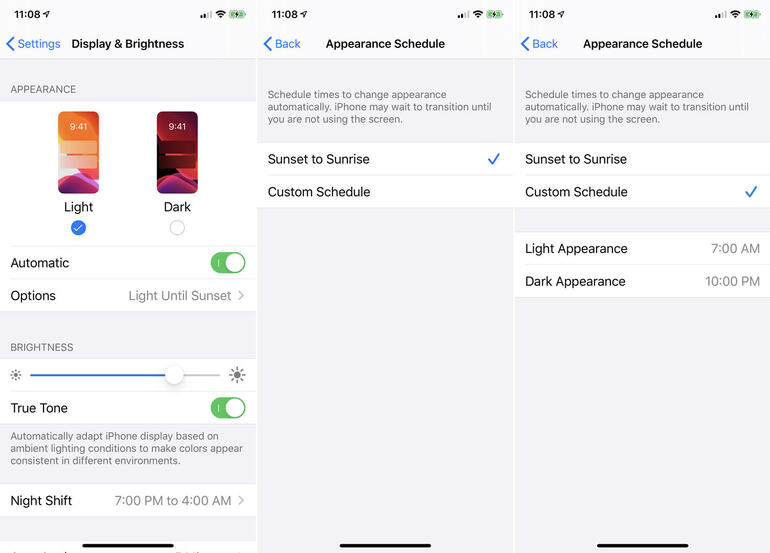Click the bright sun brightness icon
Image resolution: width=770 pixels, height=553 pixels.
(x=237, y=375)
